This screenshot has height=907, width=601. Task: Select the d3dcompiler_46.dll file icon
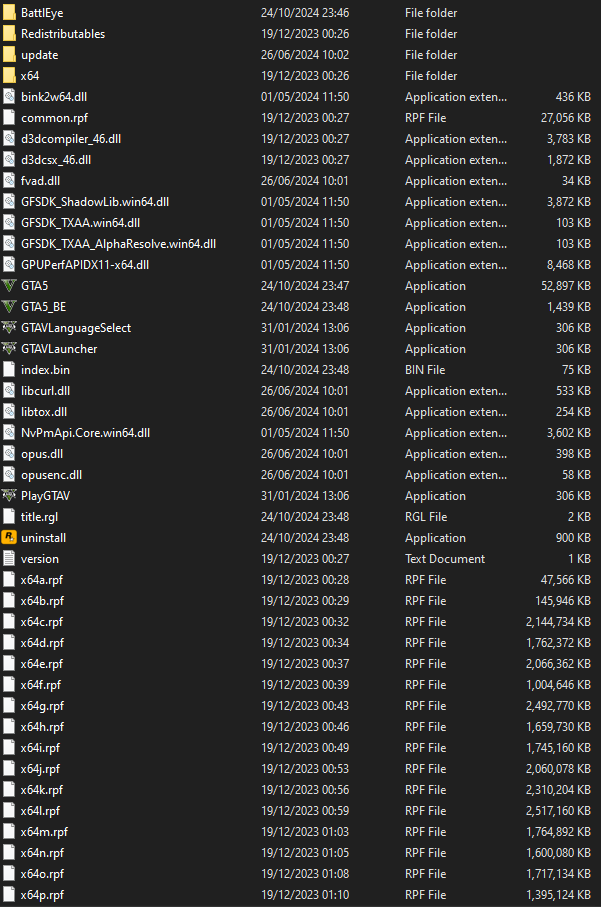[x=9, y=139]
